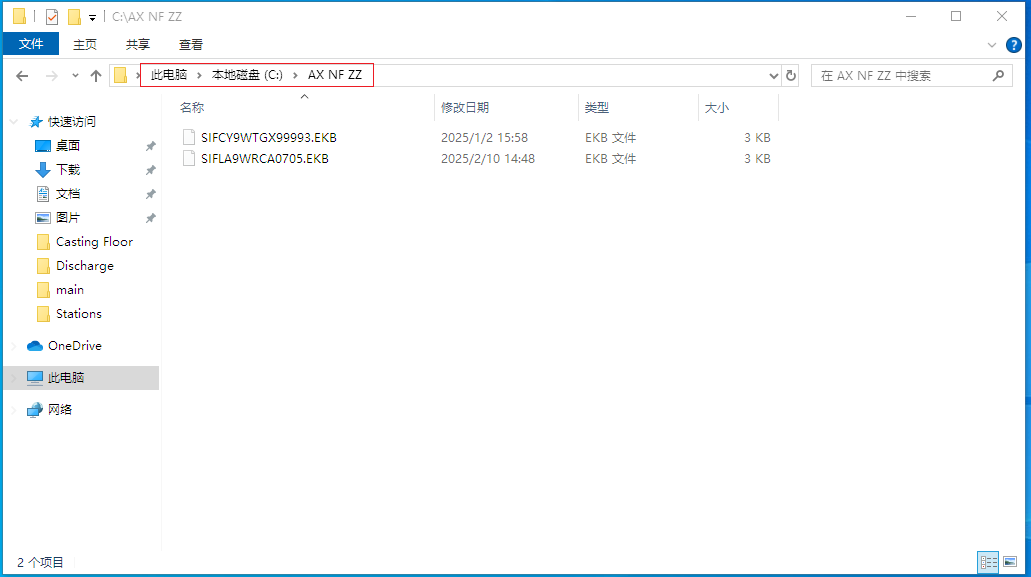The image size is (1031, 577).
Task: Open the Casting Floor folder in sidebar
Action: coord(94,242)
